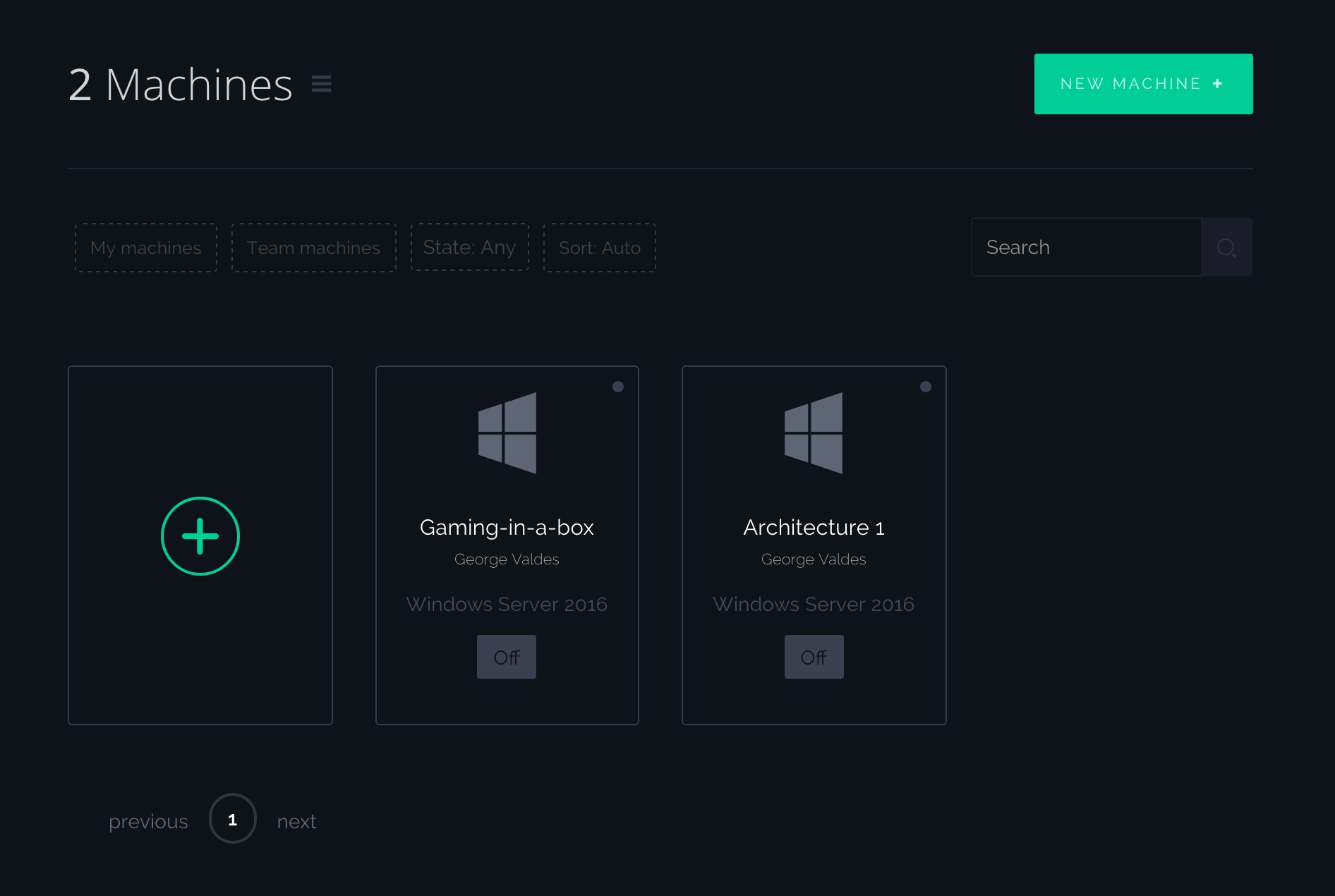Open the State: Any filter dropdown
The image size is (1335, 896).
[470, 247]
